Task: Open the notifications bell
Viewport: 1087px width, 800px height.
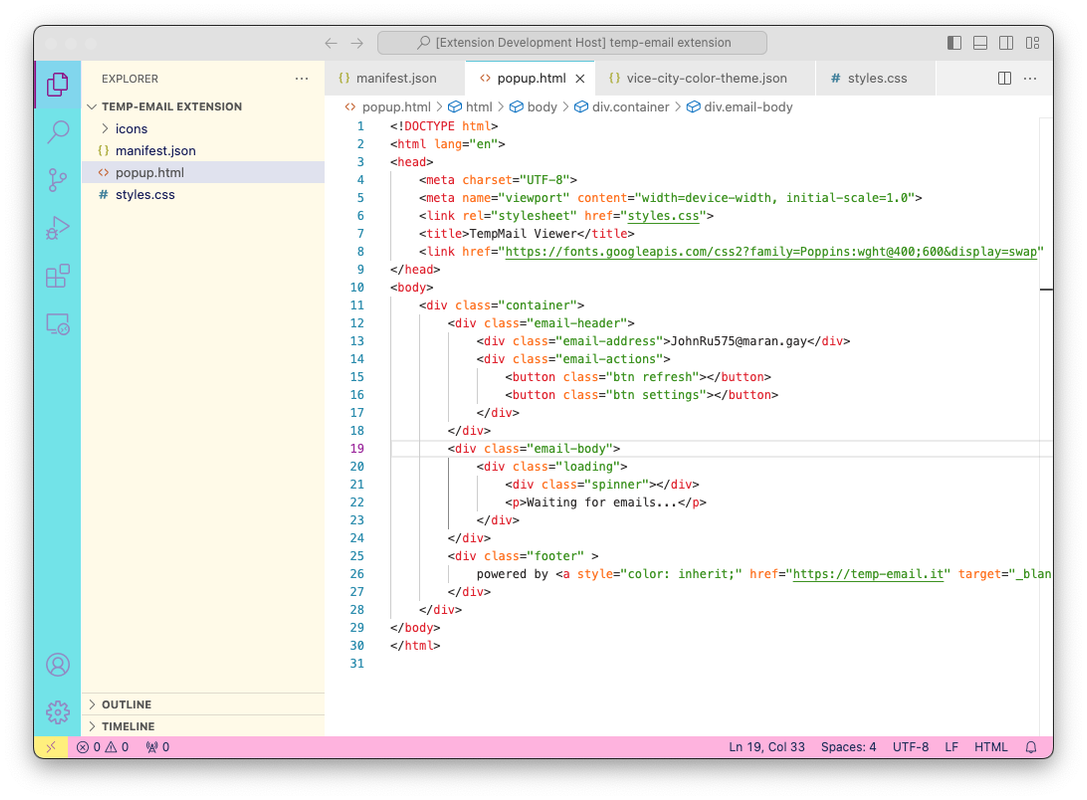Action: pos(1031,747)
